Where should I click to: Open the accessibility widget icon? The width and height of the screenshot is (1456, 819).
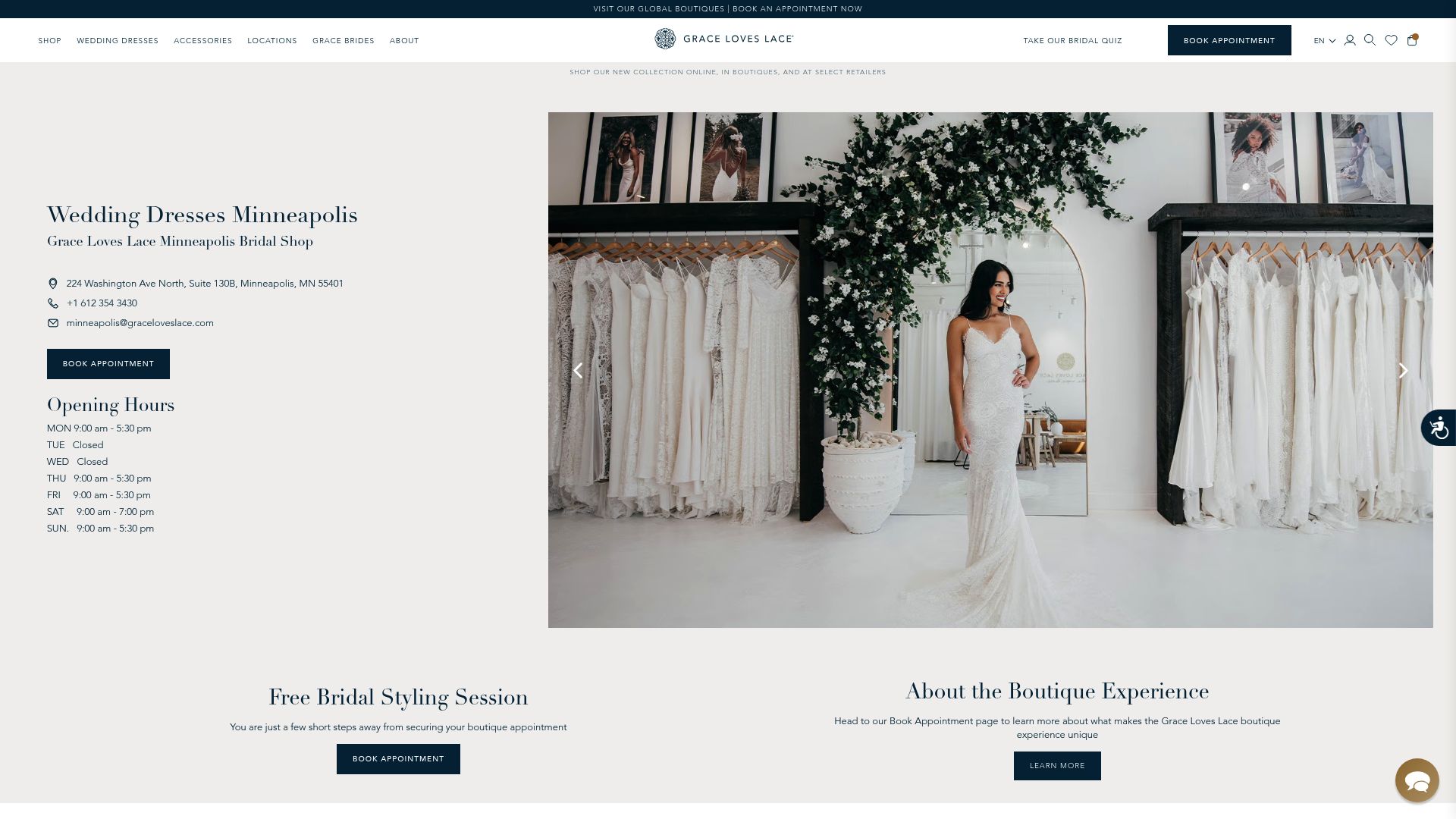(x=1439, y=428)
